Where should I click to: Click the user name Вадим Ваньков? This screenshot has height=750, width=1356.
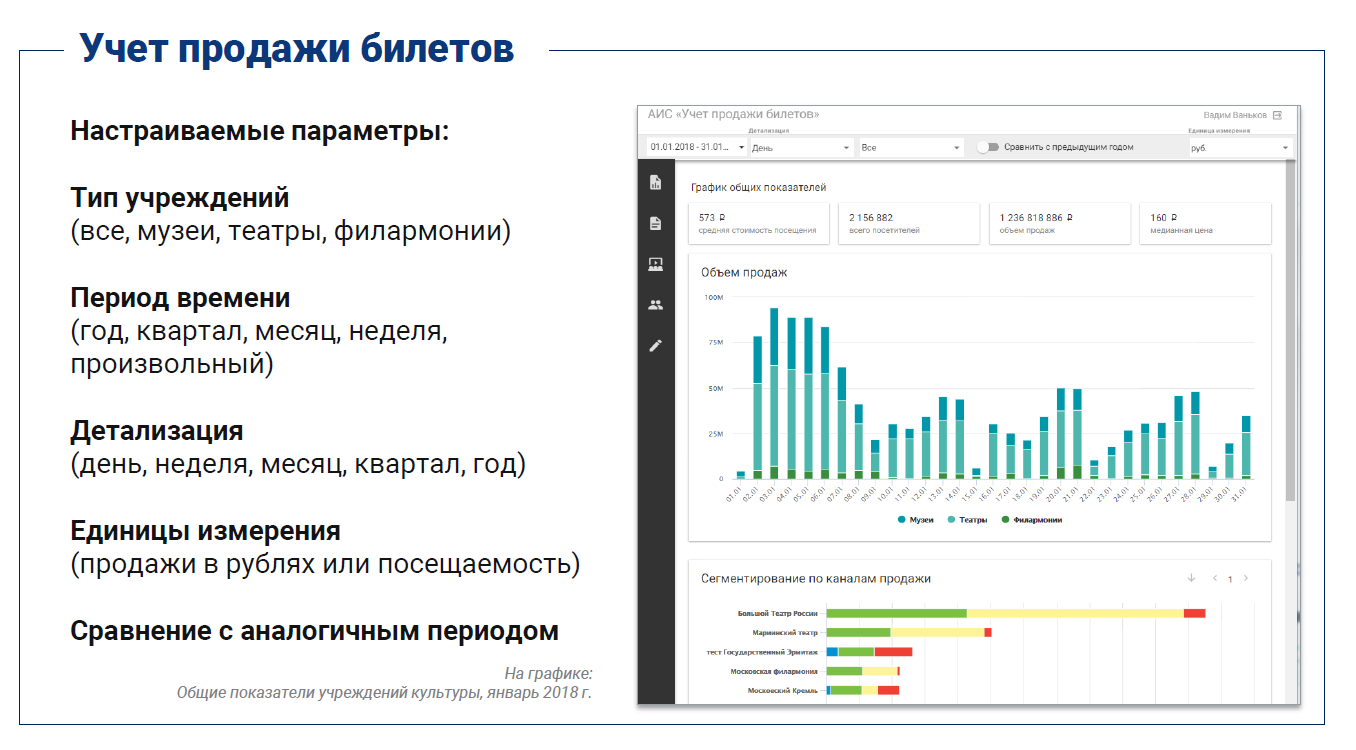(x=1235, y=115)
